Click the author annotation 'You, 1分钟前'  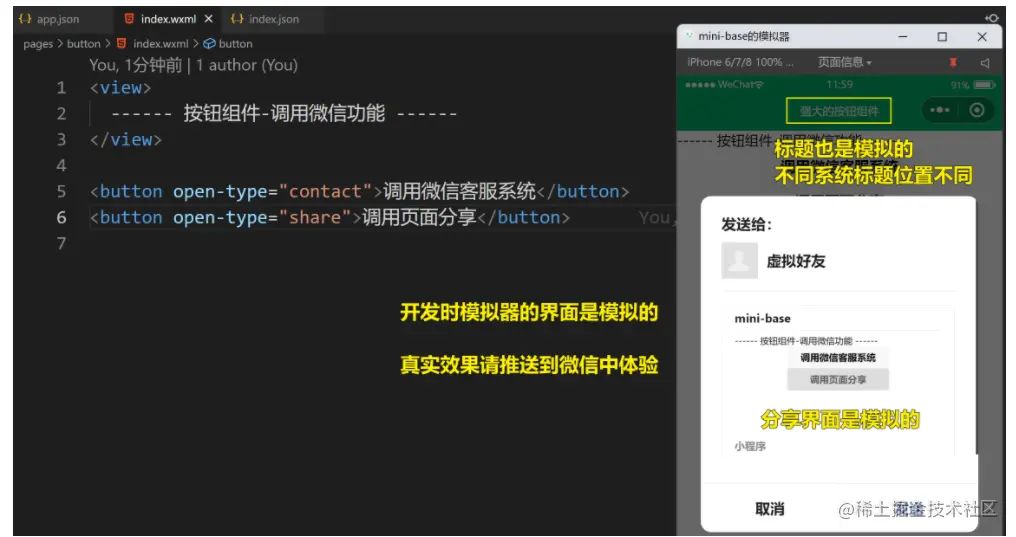[x=136, y=65]
